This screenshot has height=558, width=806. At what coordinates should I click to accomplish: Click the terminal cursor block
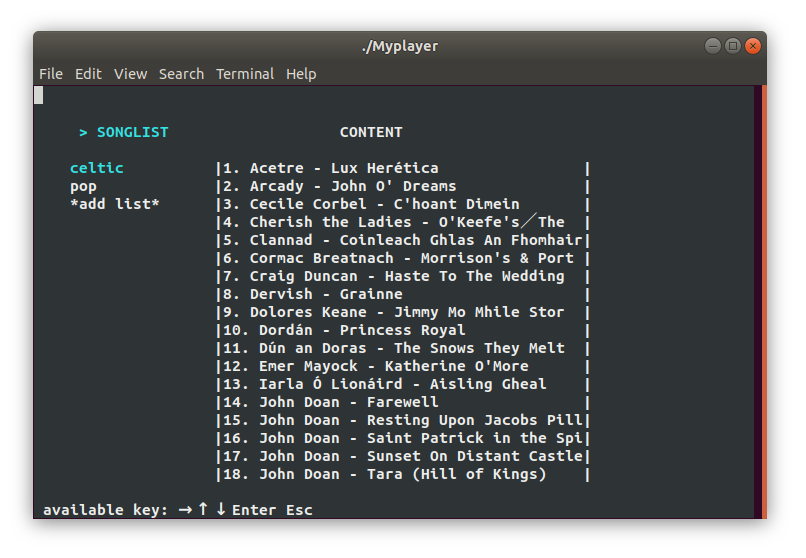click(39, 95)
